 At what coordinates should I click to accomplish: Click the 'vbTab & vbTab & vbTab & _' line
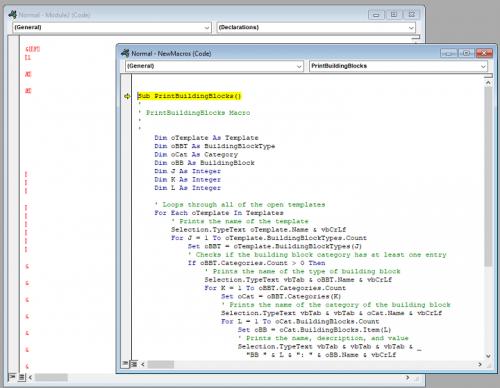[330, 347]
